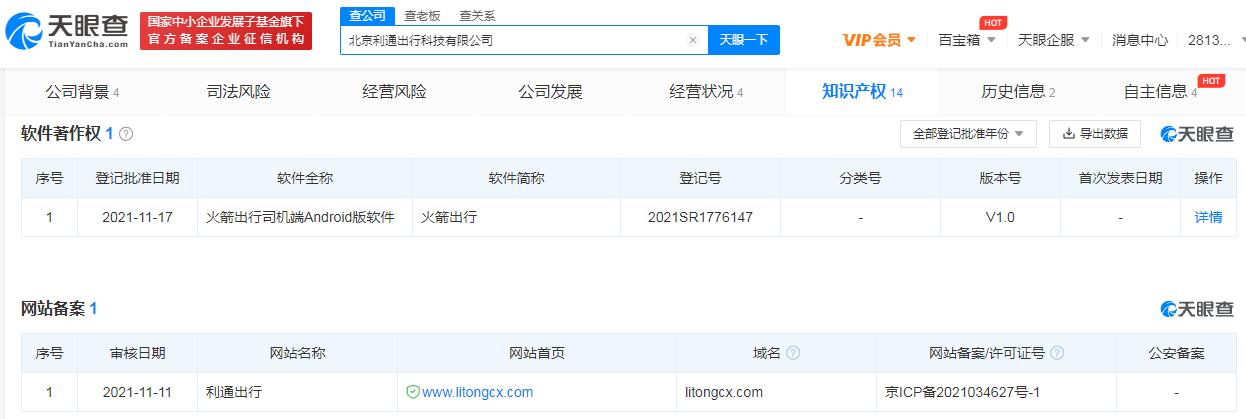
Task: Switch to the 公司发展 tab
Action: coord(550,92)
